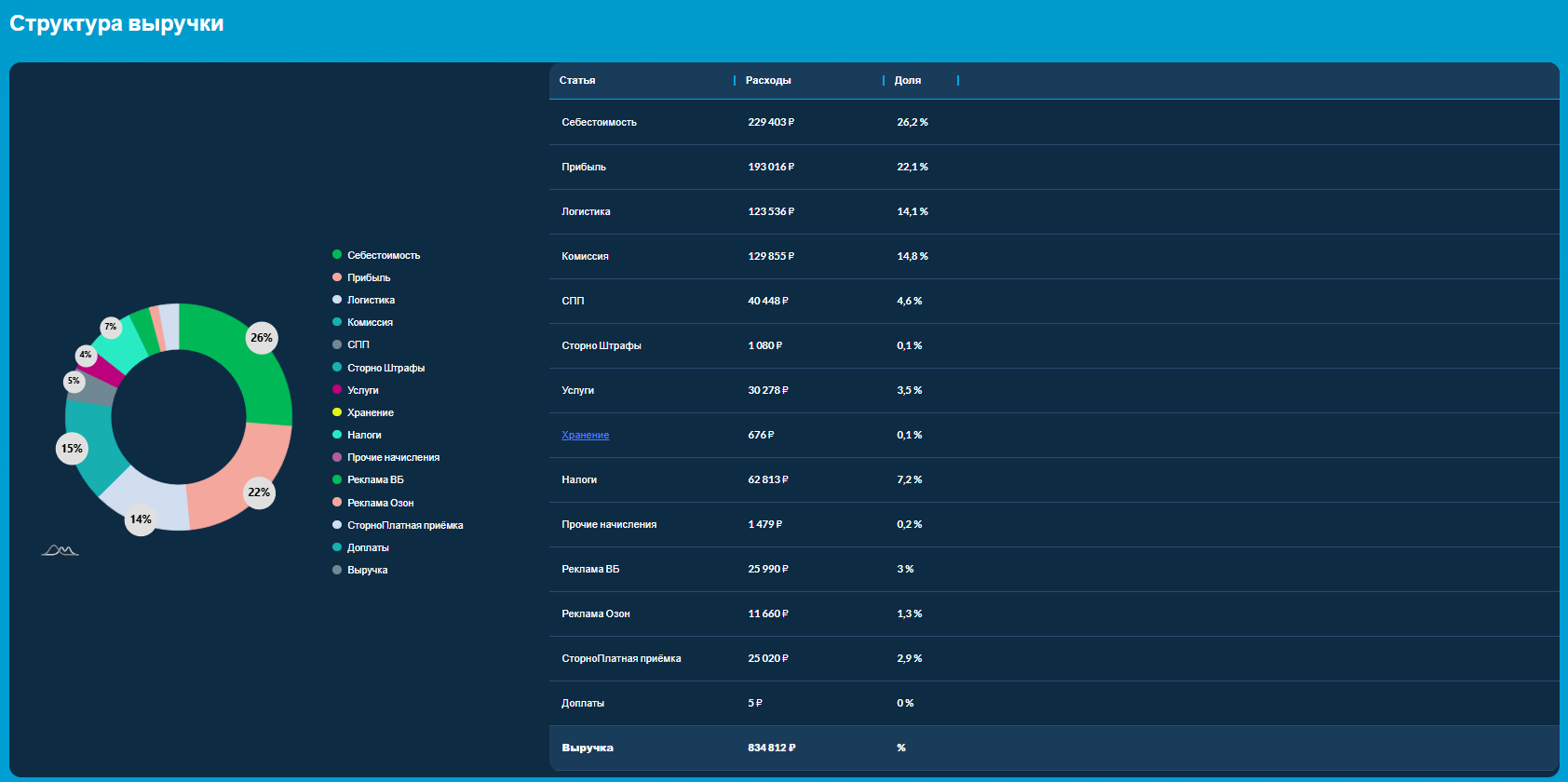1568x782 pixels.
Task: Toggle Прибыль series in the chart legend
Action: click(369, 277)
